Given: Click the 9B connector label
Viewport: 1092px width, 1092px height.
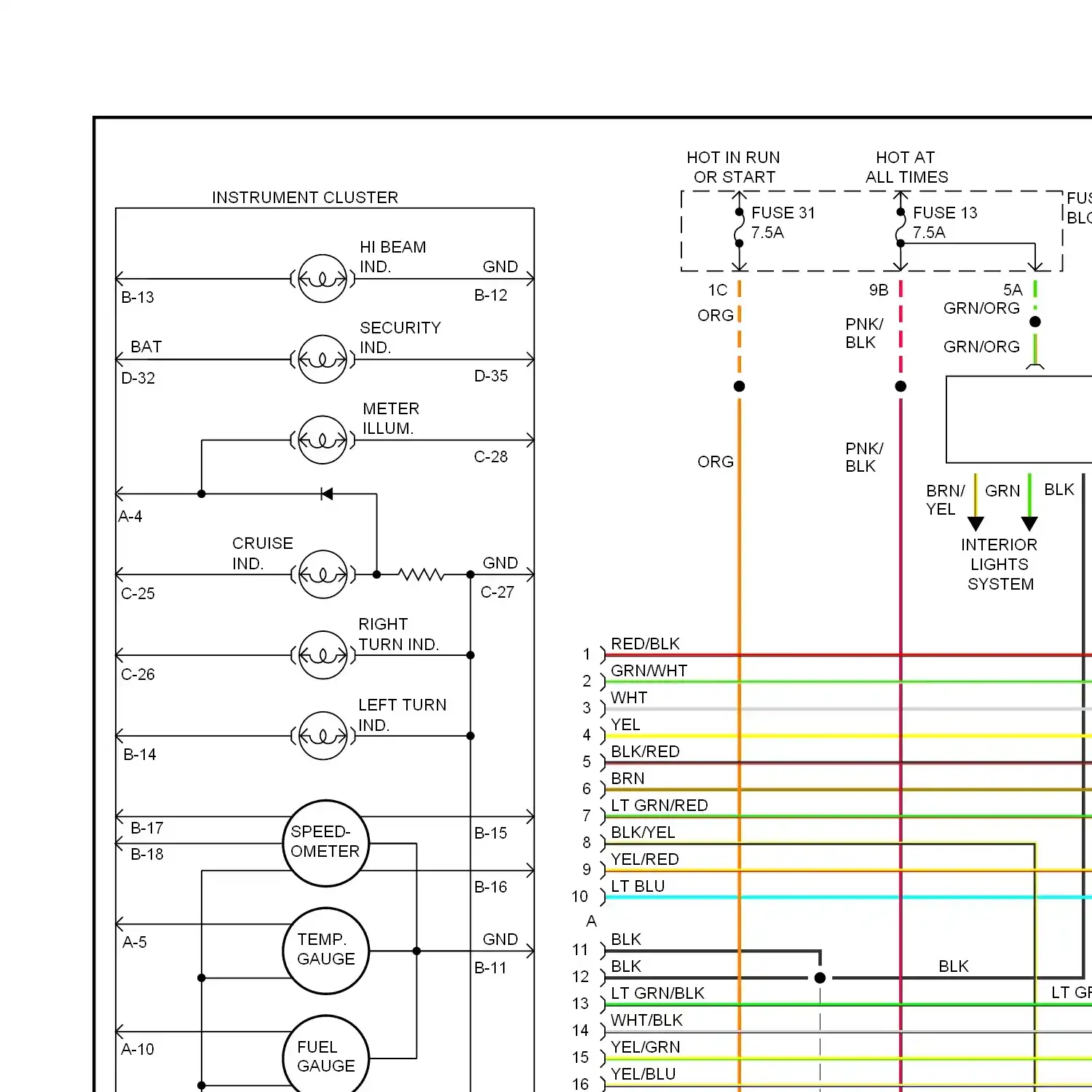Looking at the screenshot, I should tap(879, 290).
